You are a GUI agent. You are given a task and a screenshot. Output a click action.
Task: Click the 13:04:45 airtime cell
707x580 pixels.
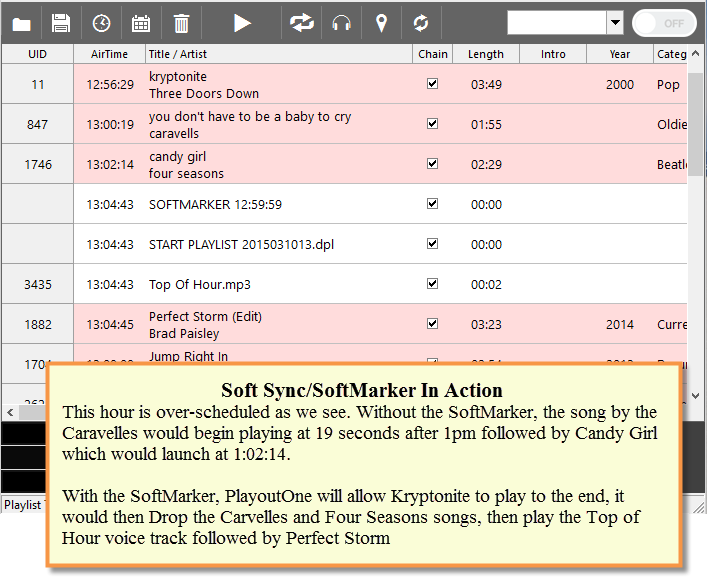pos(110,324)
